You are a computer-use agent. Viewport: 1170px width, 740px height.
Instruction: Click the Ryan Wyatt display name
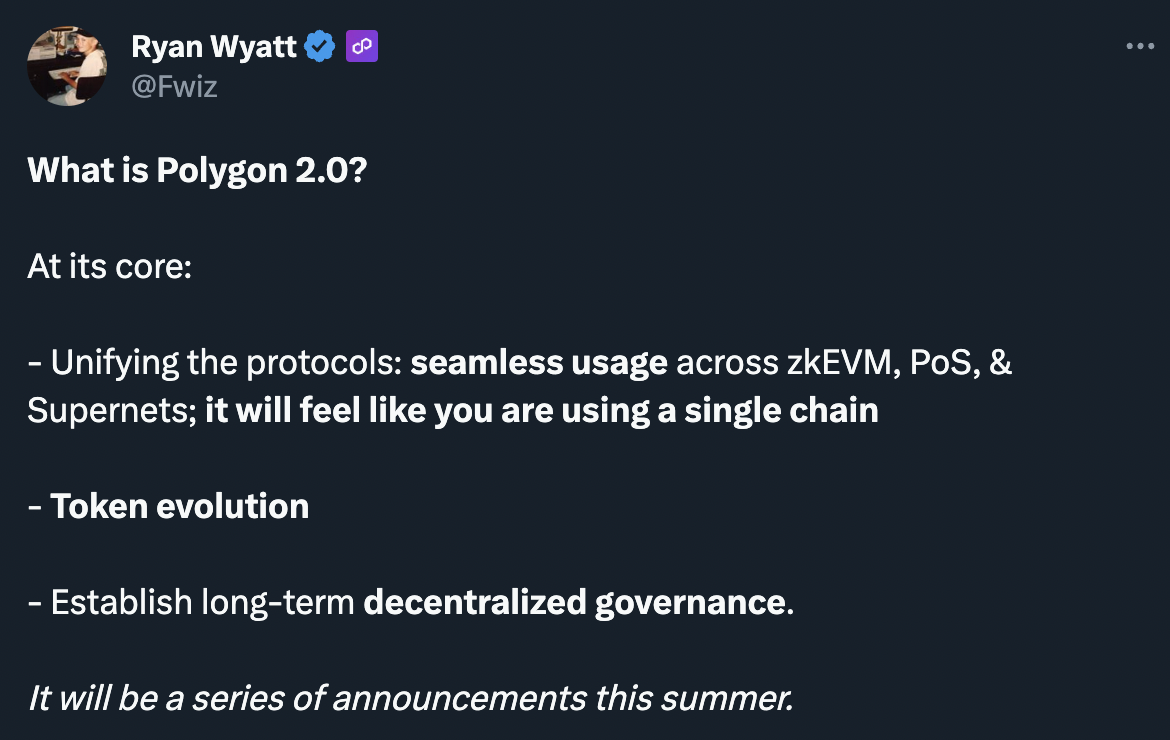click(x=213, y=45)
